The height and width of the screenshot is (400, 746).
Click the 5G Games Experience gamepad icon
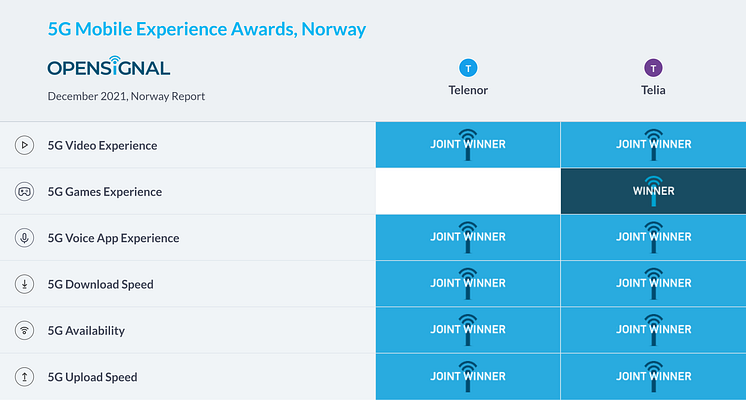pyautogui.click(x=24, y=191)
